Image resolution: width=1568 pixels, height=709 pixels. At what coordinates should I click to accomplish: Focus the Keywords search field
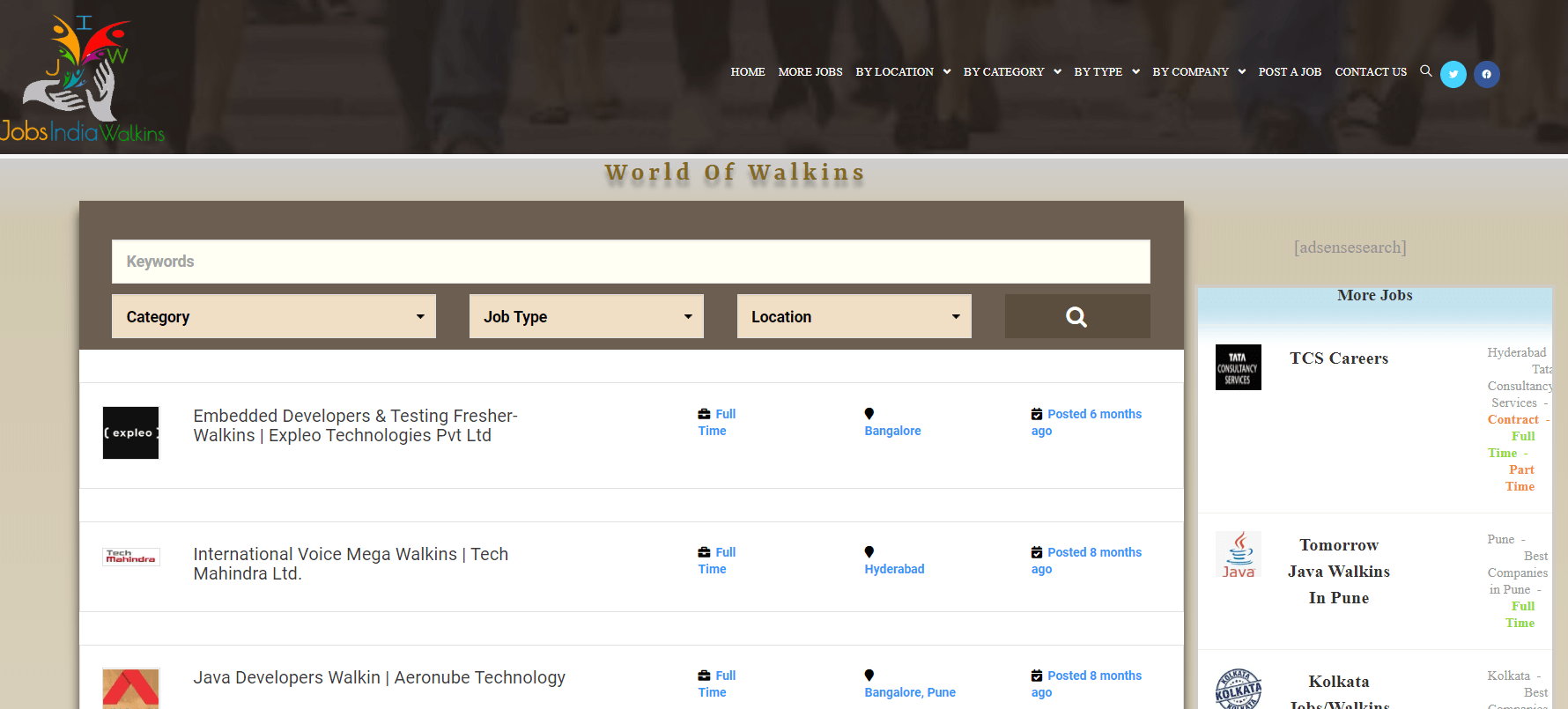pos(631,262)
